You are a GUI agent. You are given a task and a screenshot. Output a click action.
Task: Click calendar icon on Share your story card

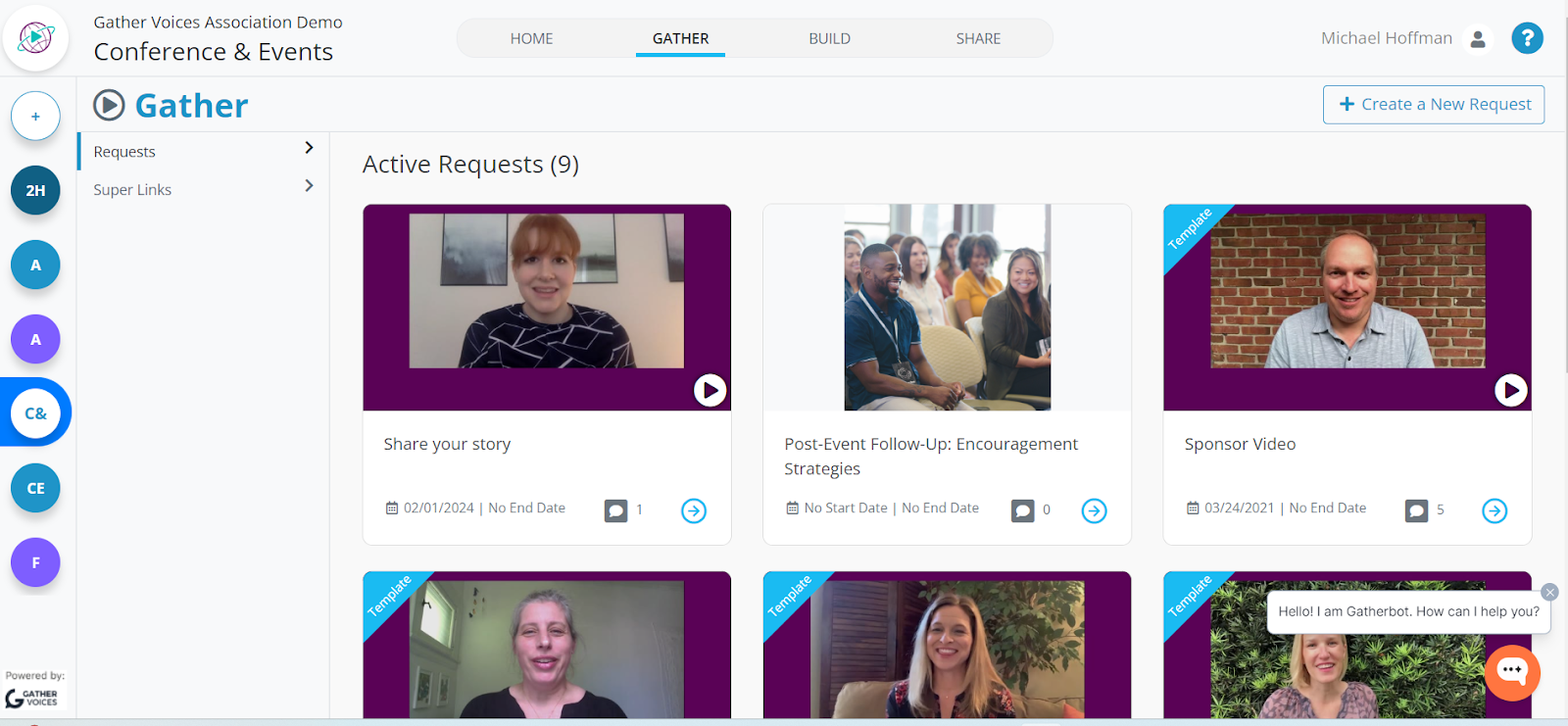pos(392,508)
